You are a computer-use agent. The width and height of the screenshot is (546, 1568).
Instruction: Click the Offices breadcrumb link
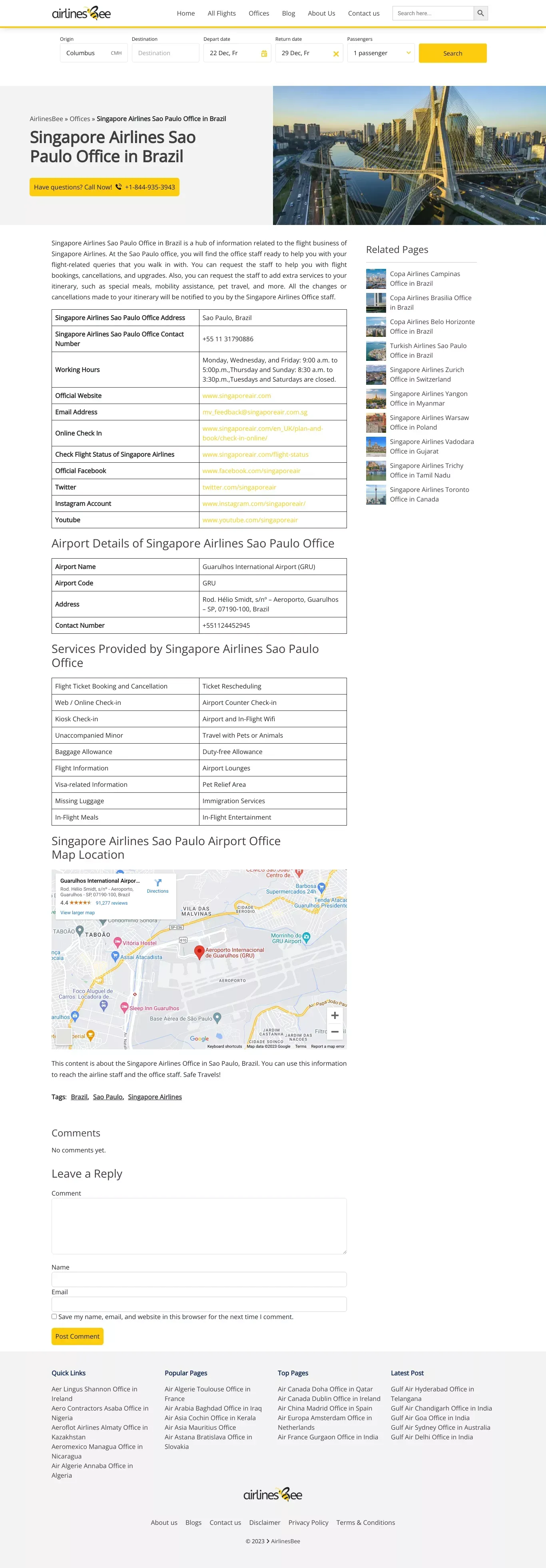point(80,119)
